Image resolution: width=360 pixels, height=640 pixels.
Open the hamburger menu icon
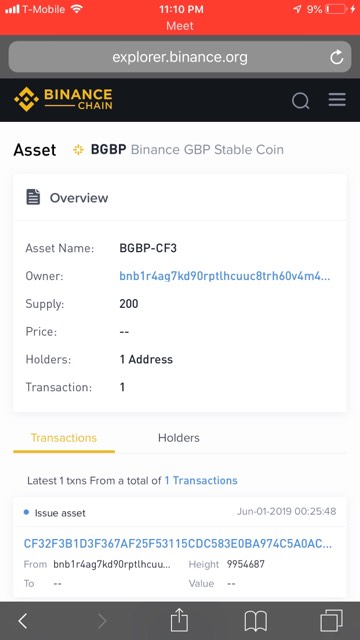tap(337, 100)
